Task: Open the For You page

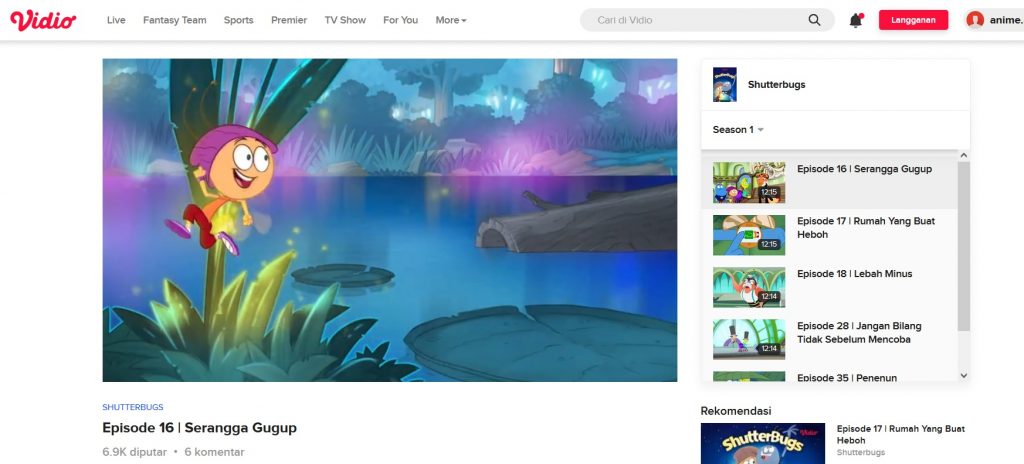Action: click(400, 20)
